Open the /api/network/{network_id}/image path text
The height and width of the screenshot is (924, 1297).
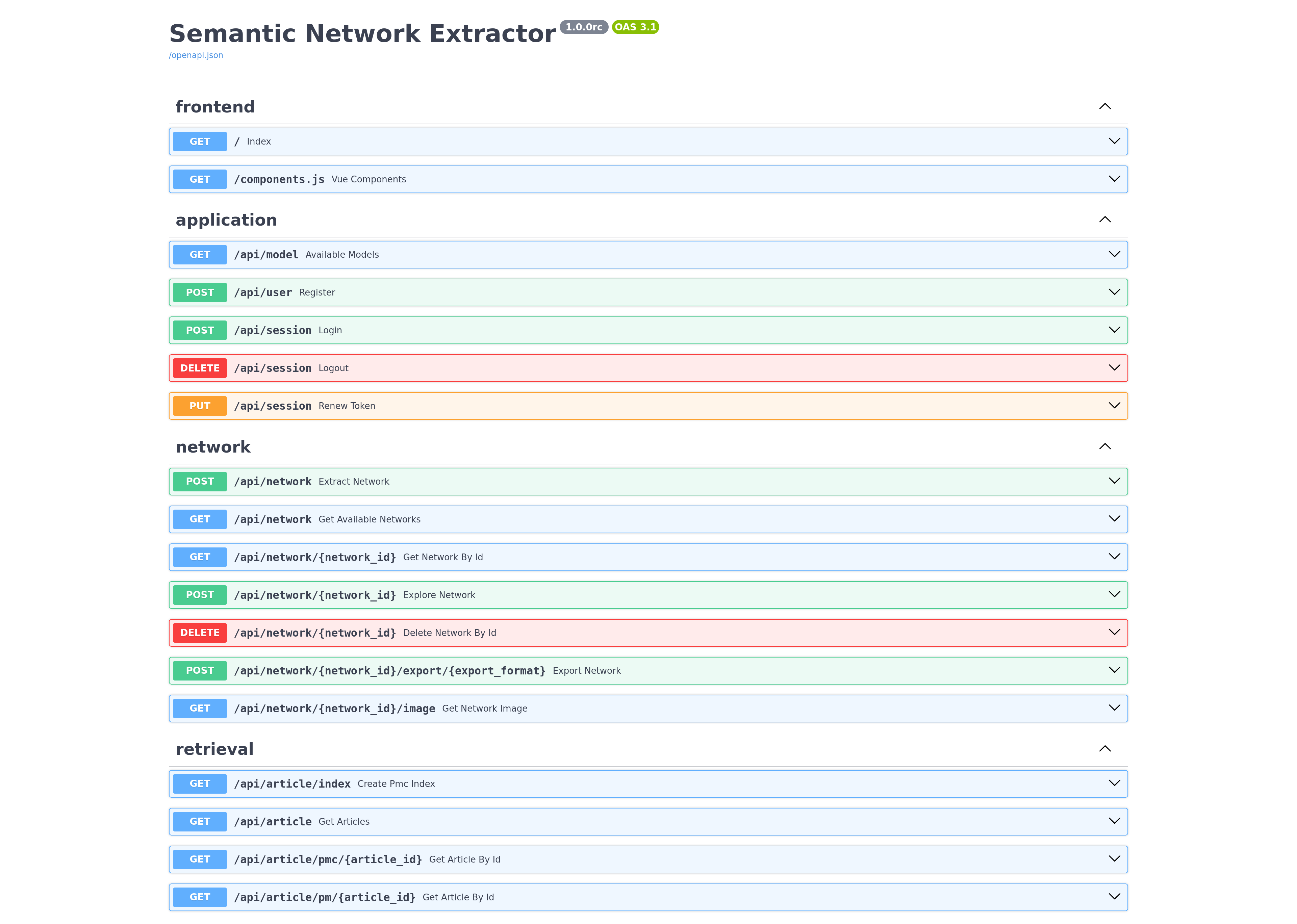click(x=334, y=708)
